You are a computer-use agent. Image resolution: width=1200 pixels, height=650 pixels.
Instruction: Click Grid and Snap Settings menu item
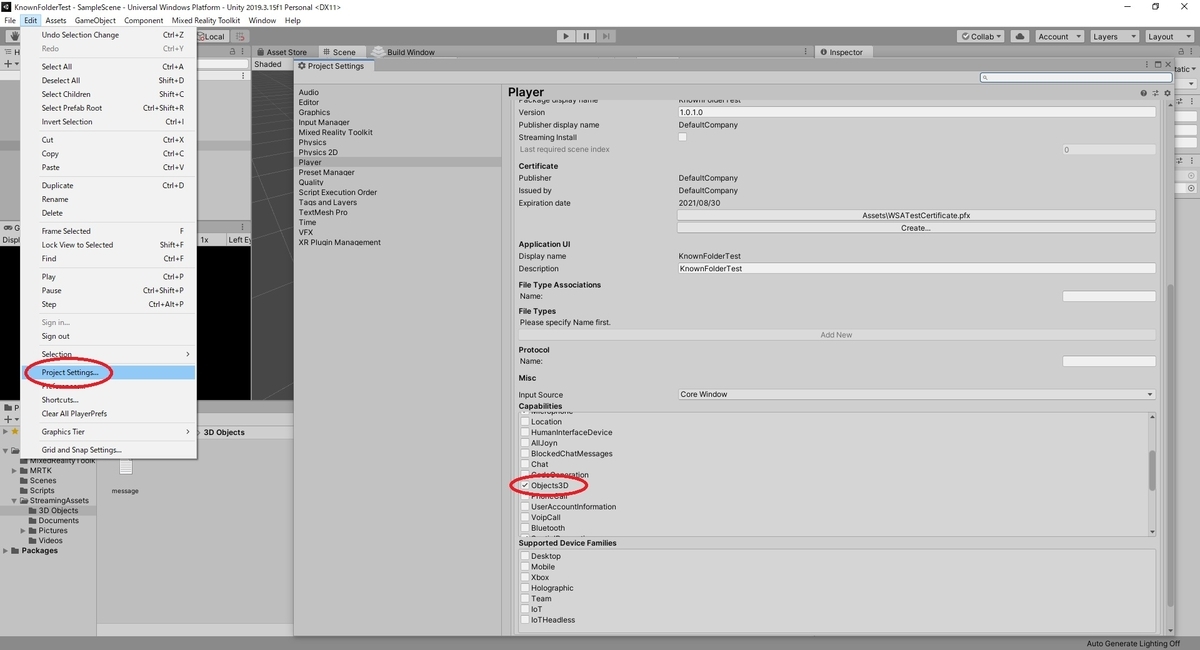109,450
